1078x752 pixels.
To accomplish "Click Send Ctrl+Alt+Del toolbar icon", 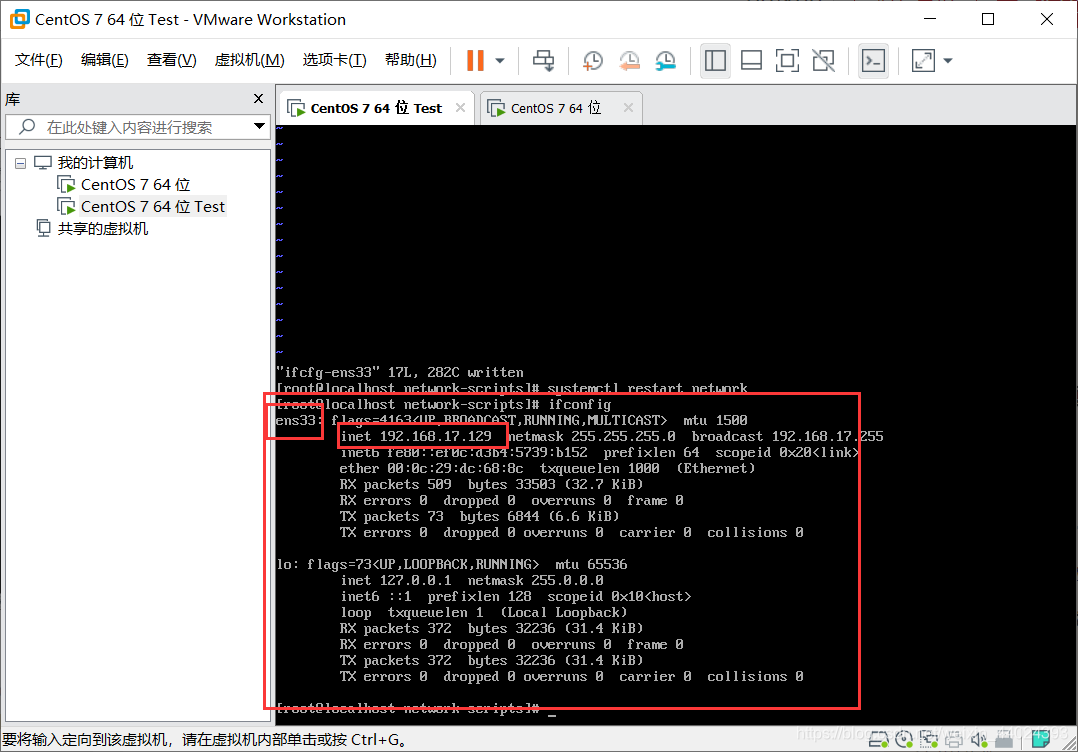I will [x=544, y=60].
